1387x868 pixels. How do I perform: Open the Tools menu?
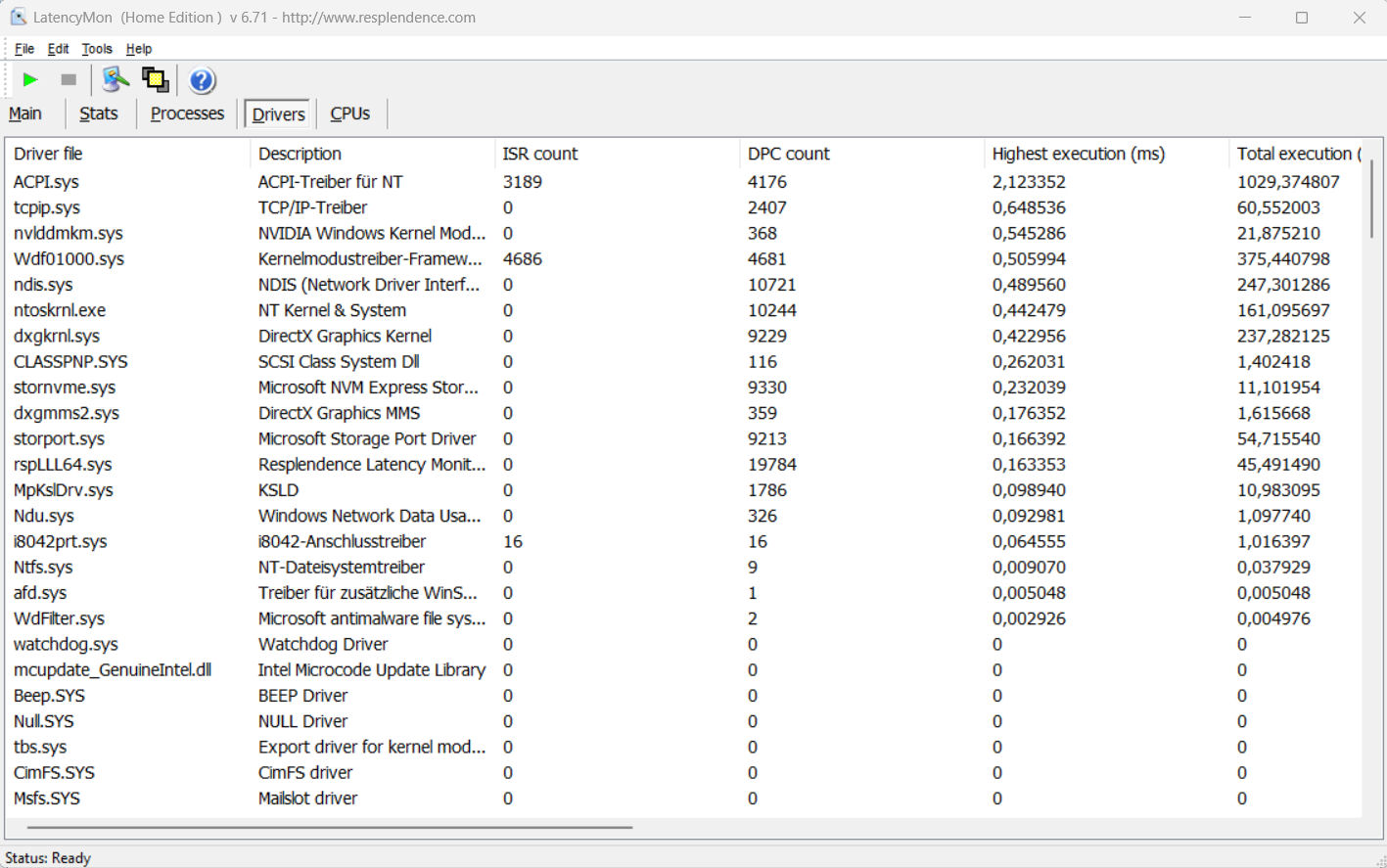(97, 49)
